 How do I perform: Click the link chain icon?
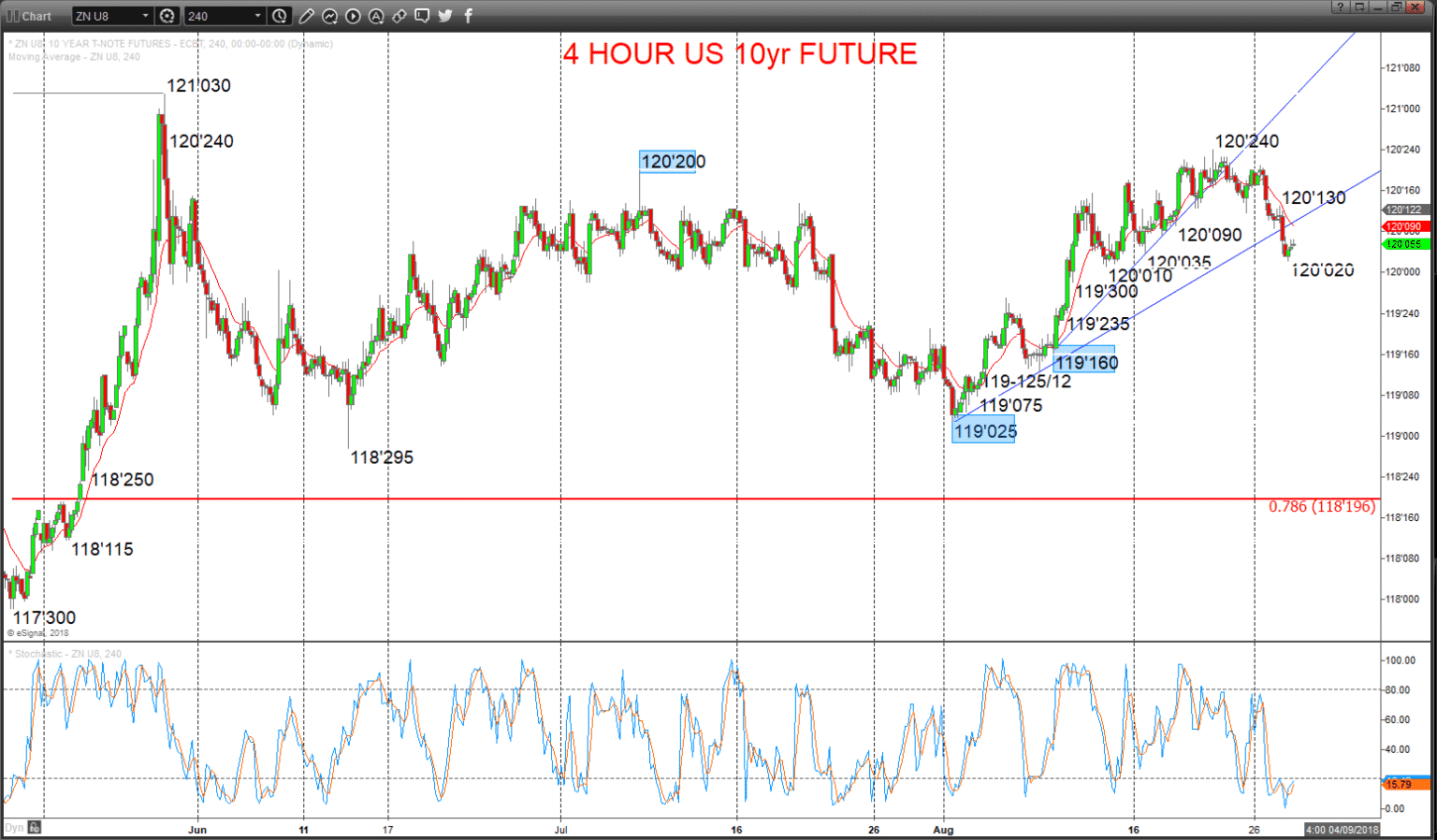(x=399, y=16)
